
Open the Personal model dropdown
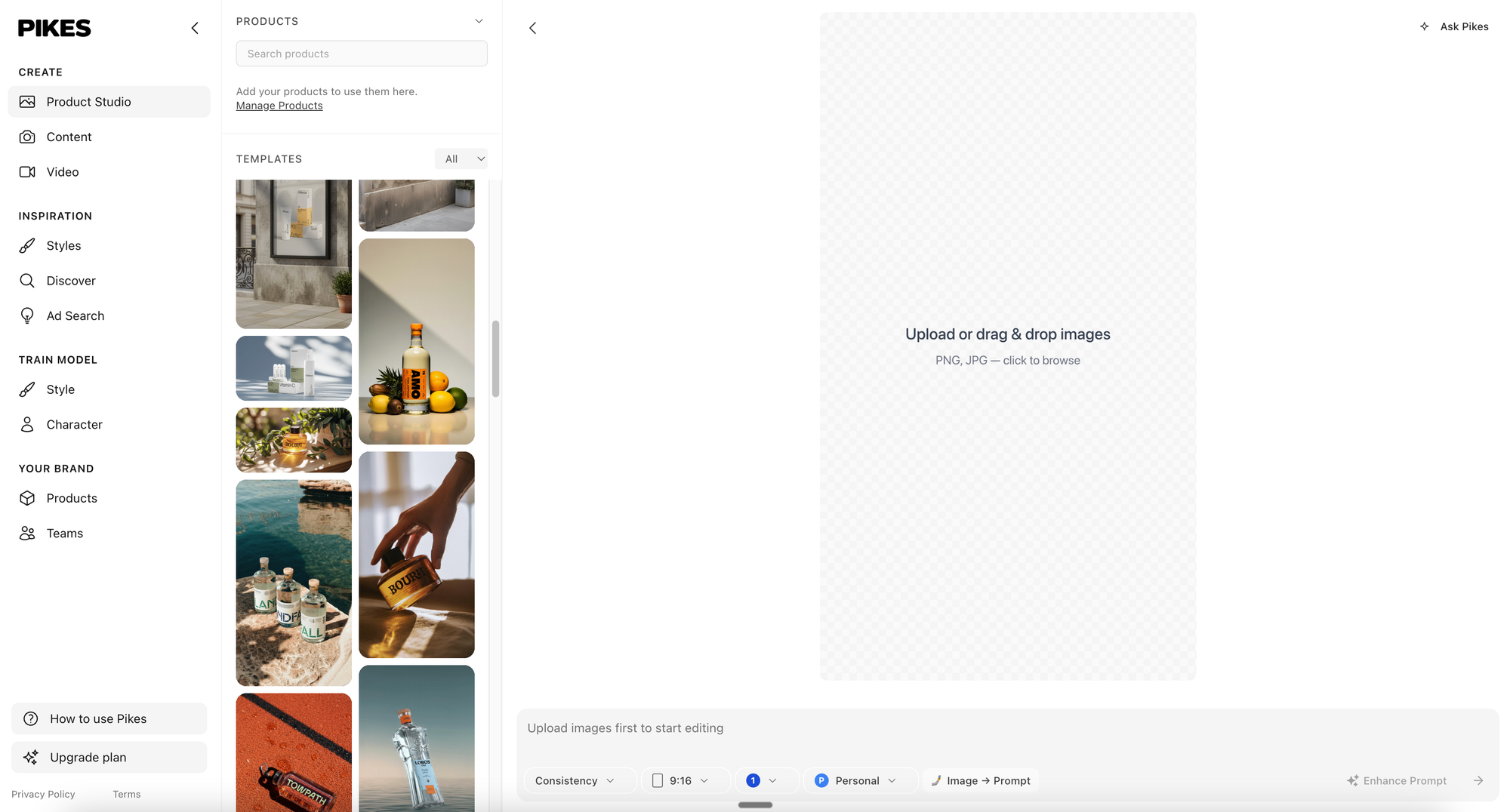[860, 780]
